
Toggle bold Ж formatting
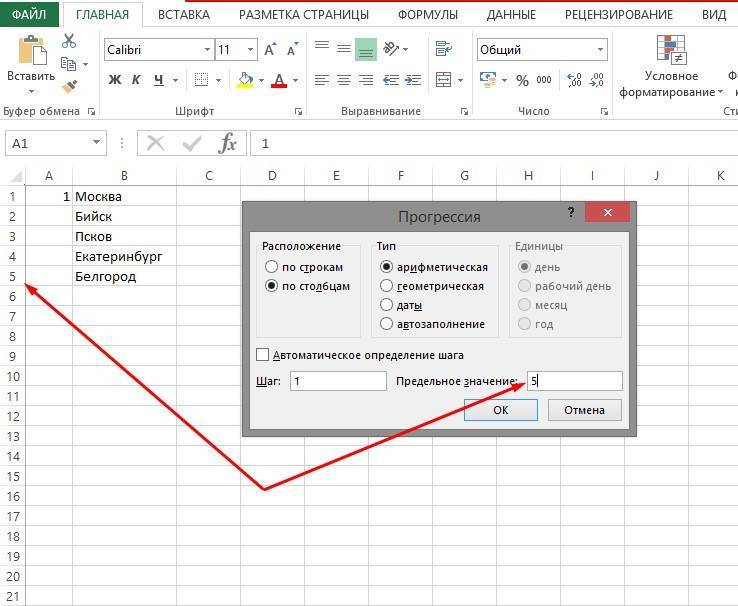[114, 80]
